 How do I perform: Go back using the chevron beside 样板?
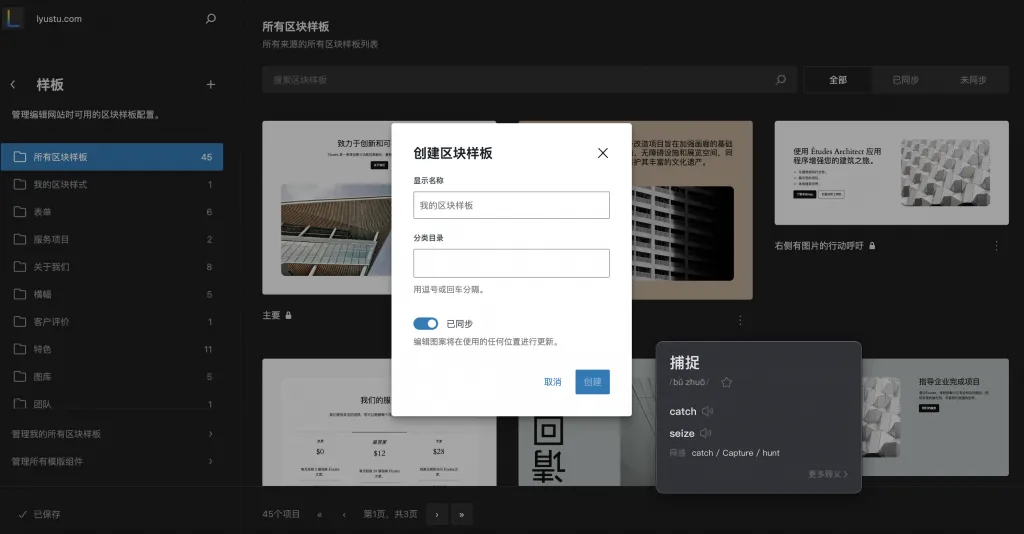[x=13, y=85]
